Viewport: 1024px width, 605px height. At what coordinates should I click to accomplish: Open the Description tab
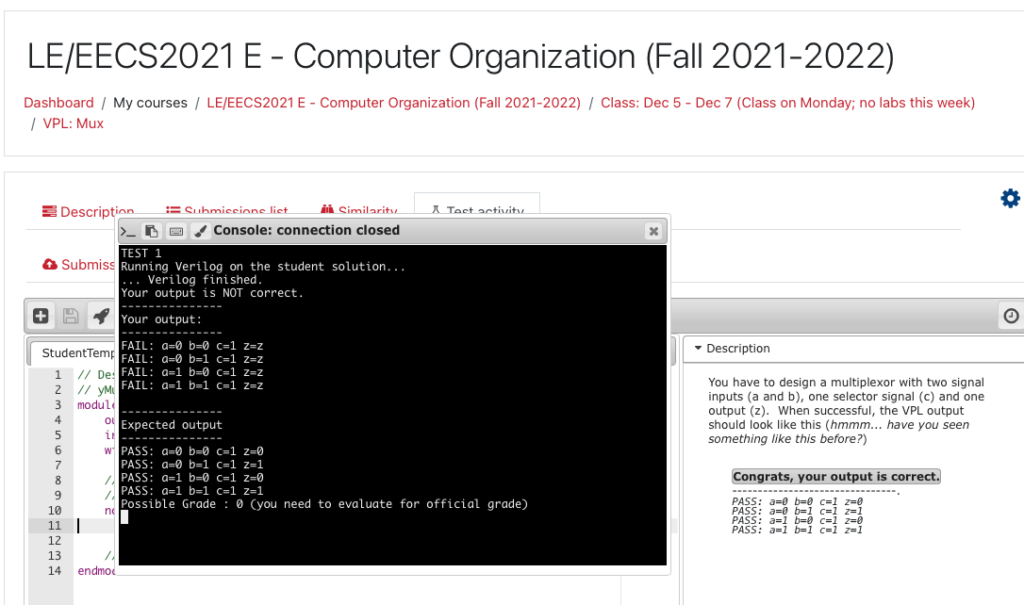[88, 212]
